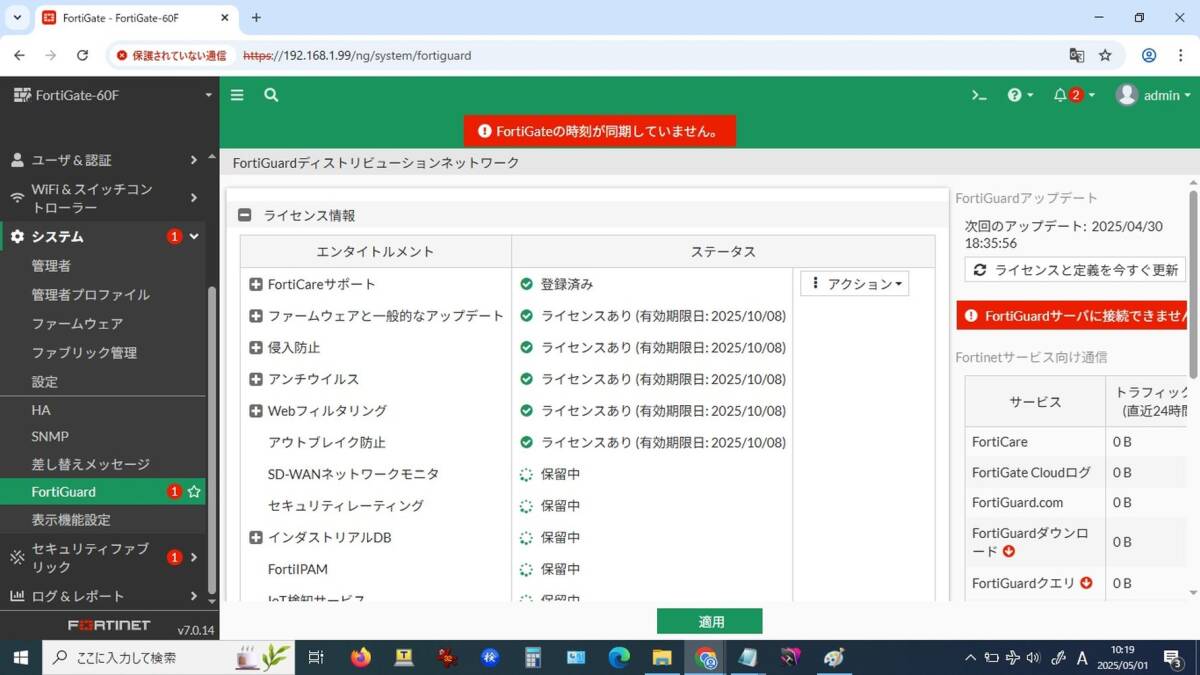This screenshot has width=1200, height=675.
Task: Reload the page with browser refresh icon
Action: (82, 56)
